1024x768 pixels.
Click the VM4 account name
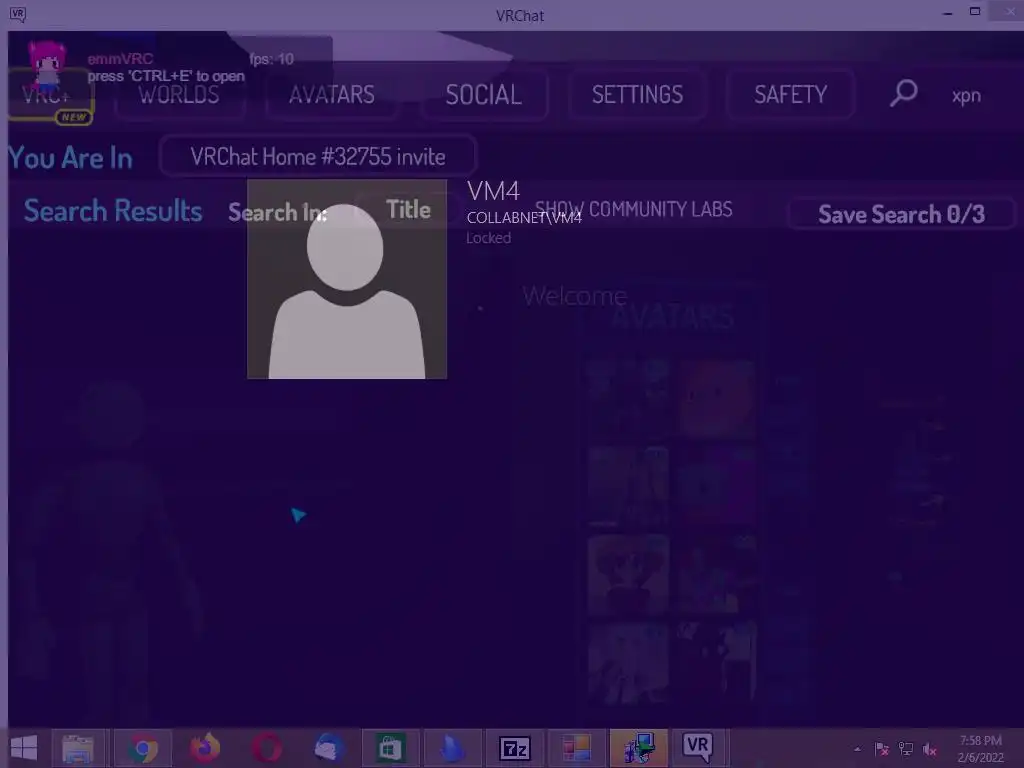[x=494, y=191]
